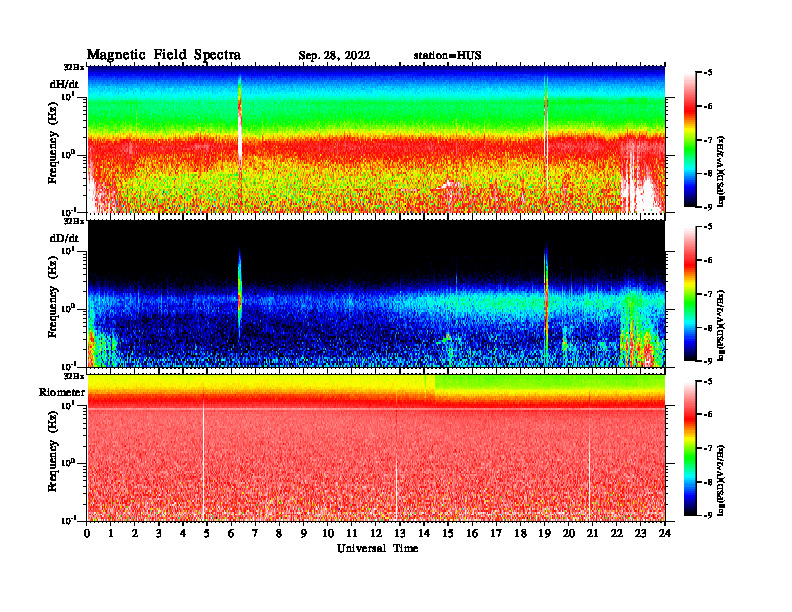This screenshot has width=792, height=612.
Task: Click hour "2" on the time axis
Action: (135, 533)
